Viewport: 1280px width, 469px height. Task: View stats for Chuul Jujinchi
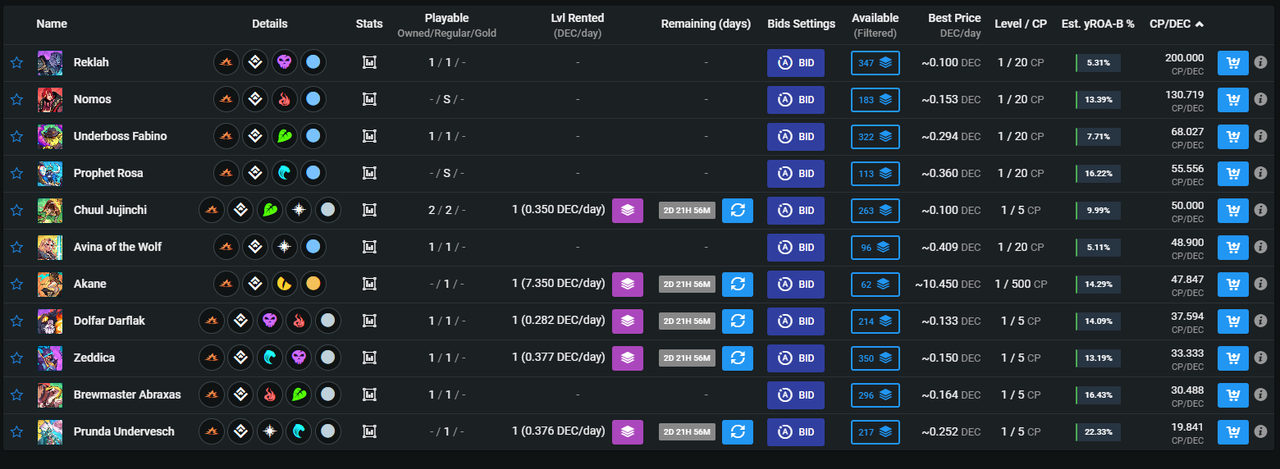click(x=369, y=211)
